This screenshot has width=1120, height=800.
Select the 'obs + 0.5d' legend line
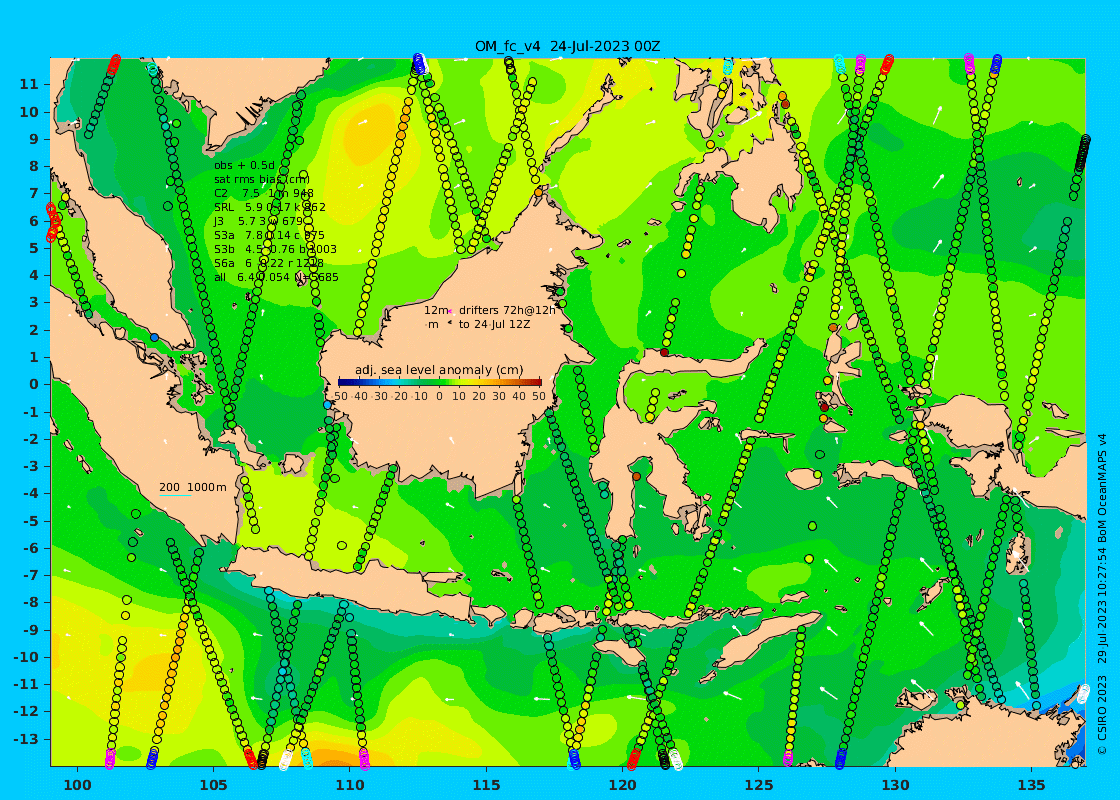point(244,166)
